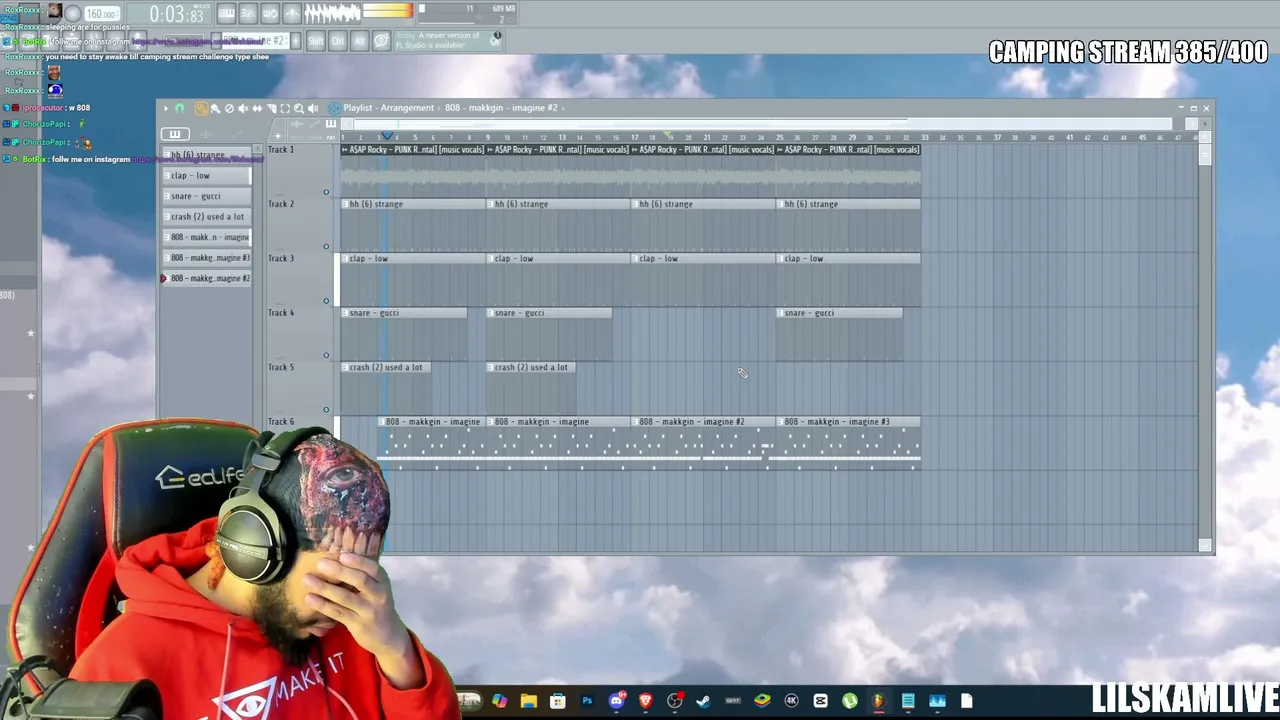Open the Playlist menu arrow
The width and height of the screenshot is (1280, 720).
tap(166, 108)
